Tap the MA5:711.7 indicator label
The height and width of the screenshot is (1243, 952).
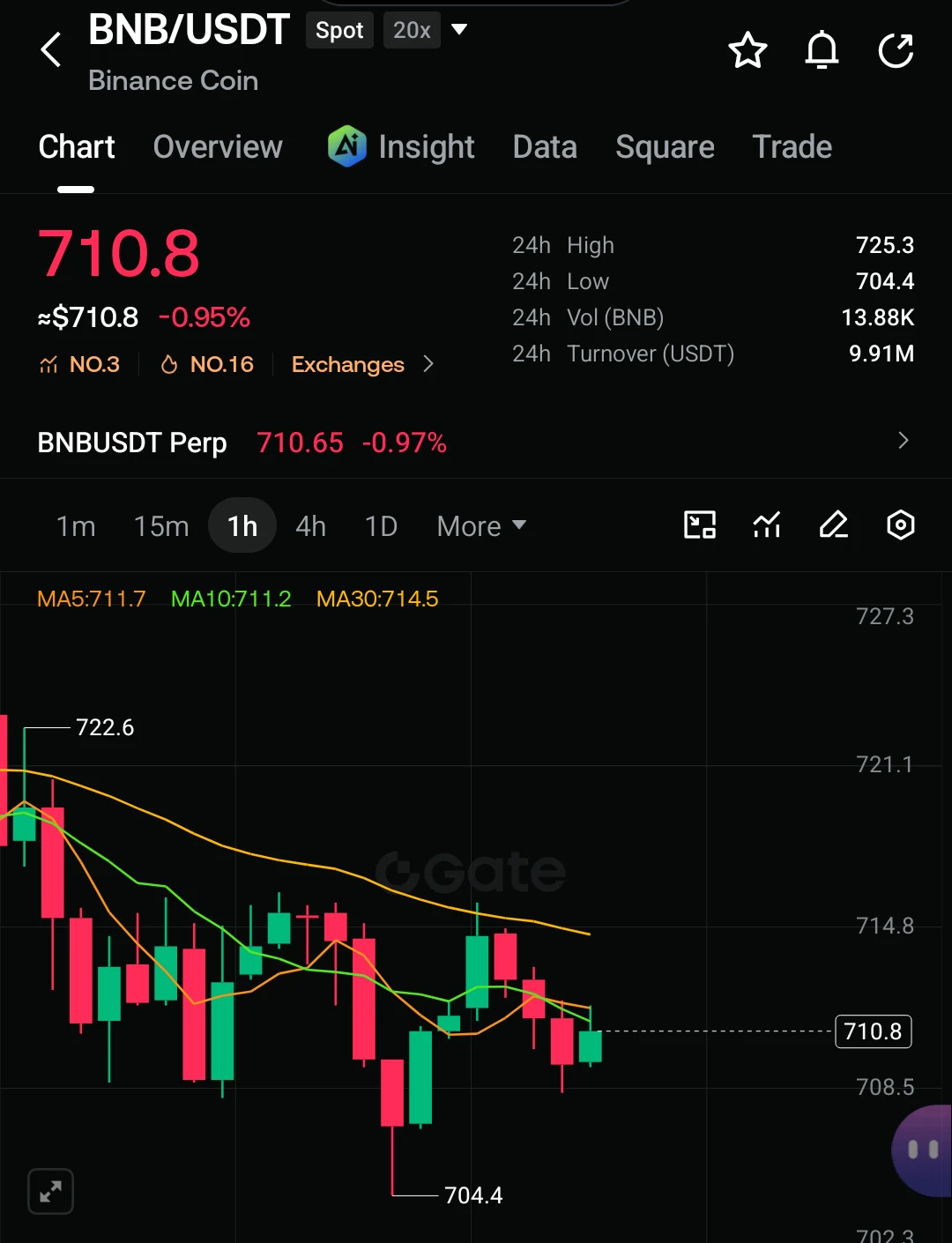(x=91, y=599)
